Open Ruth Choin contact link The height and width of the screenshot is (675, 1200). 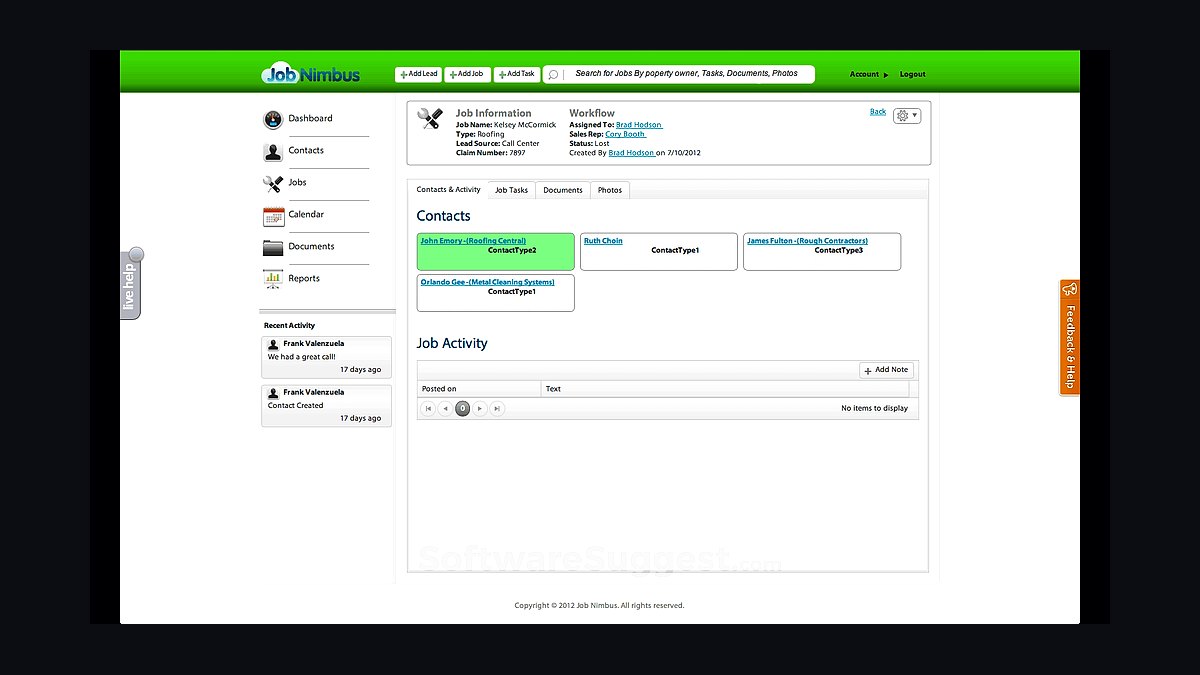(603, 241)
